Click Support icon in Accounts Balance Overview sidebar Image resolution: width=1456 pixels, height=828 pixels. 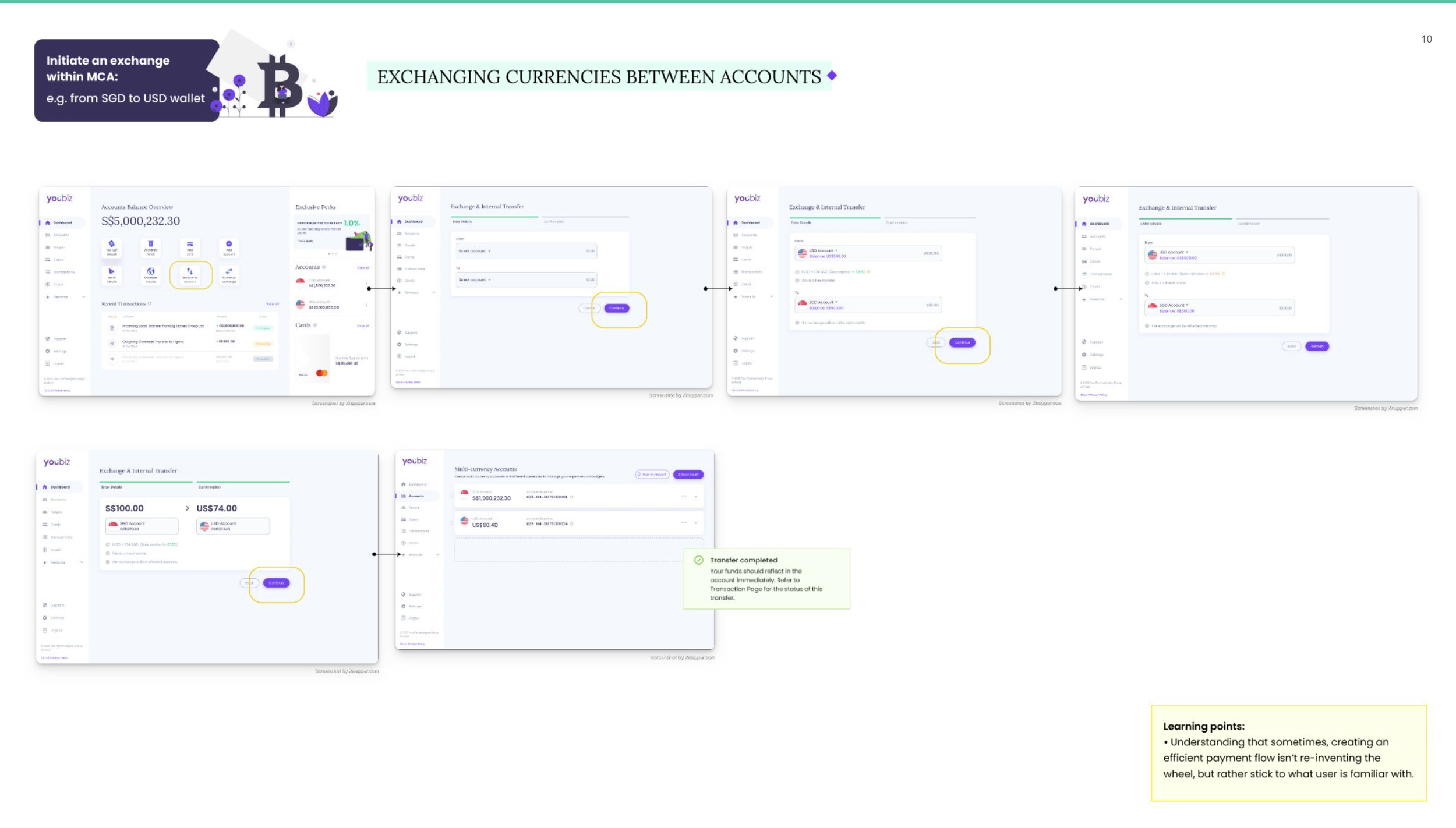point(48,338)
